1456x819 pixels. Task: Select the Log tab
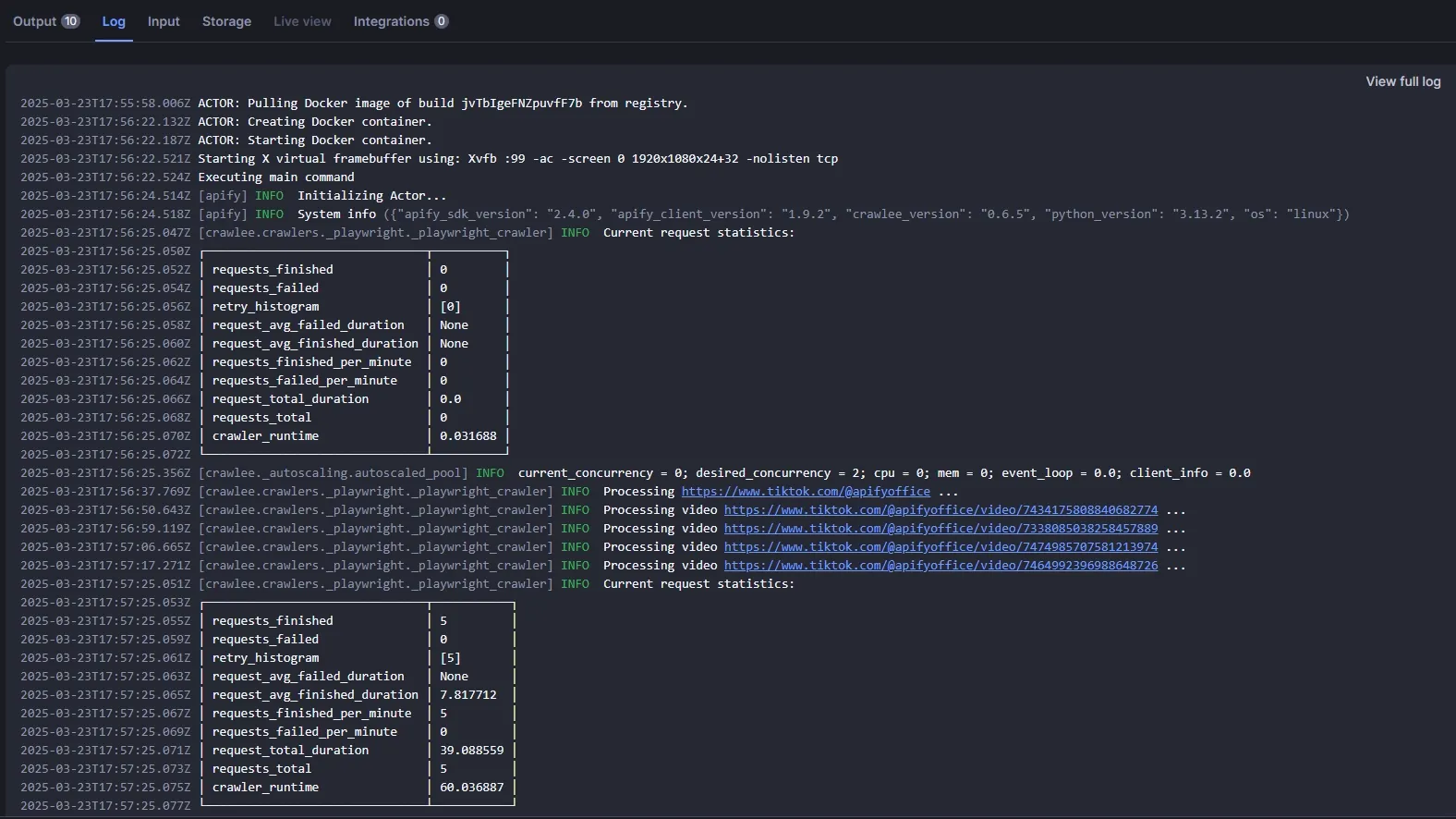point(114,21)
